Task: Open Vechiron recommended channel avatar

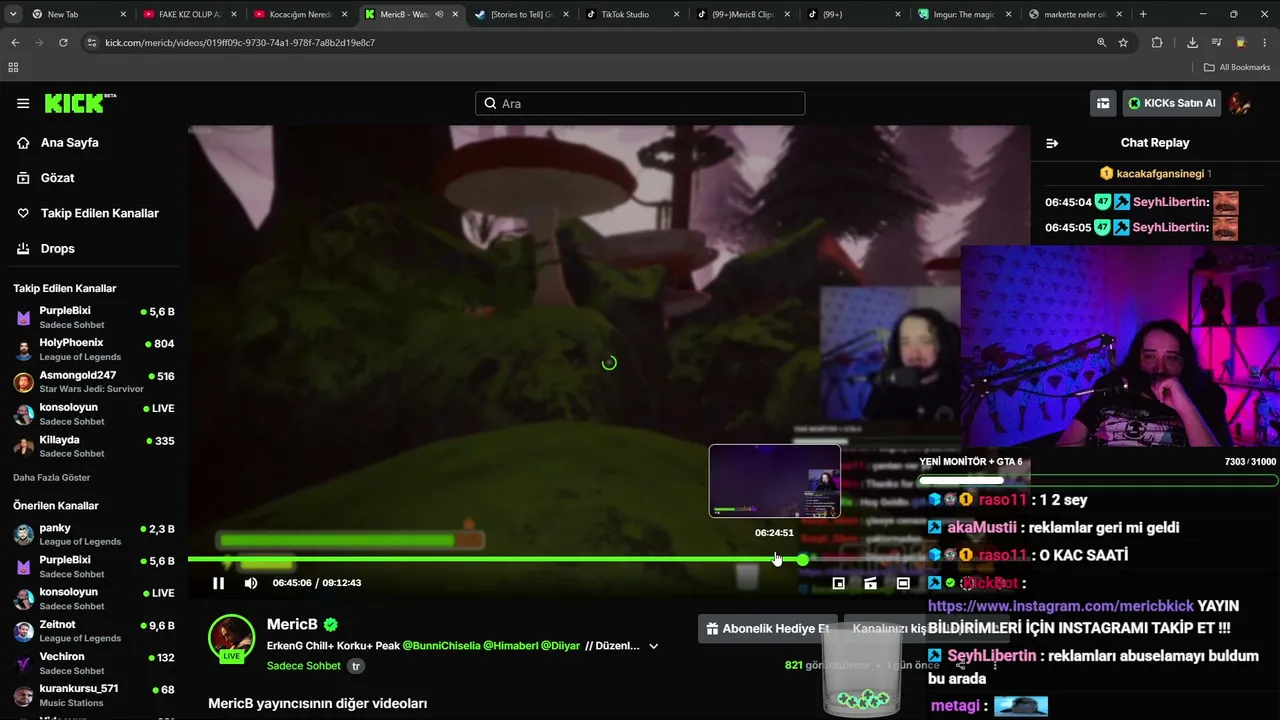Action: (x=24, y=664)
